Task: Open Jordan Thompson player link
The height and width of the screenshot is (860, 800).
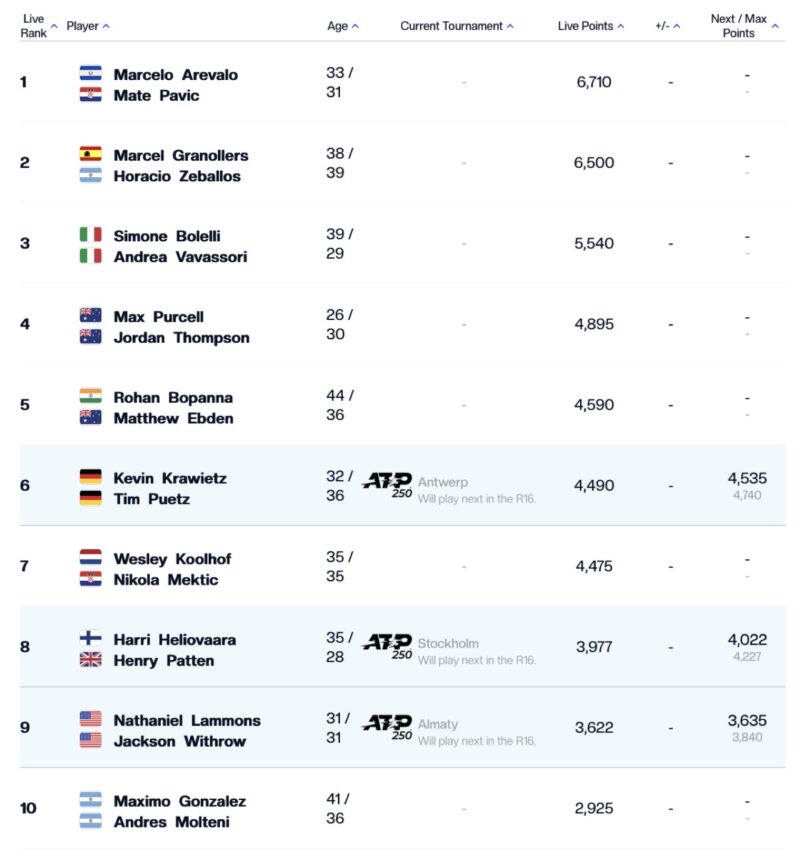Action: click(x=181, y=338)
